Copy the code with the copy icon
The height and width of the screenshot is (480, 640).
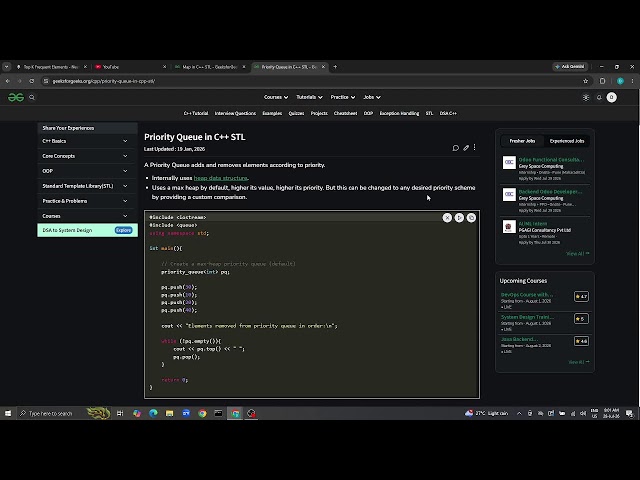(471, 218)
